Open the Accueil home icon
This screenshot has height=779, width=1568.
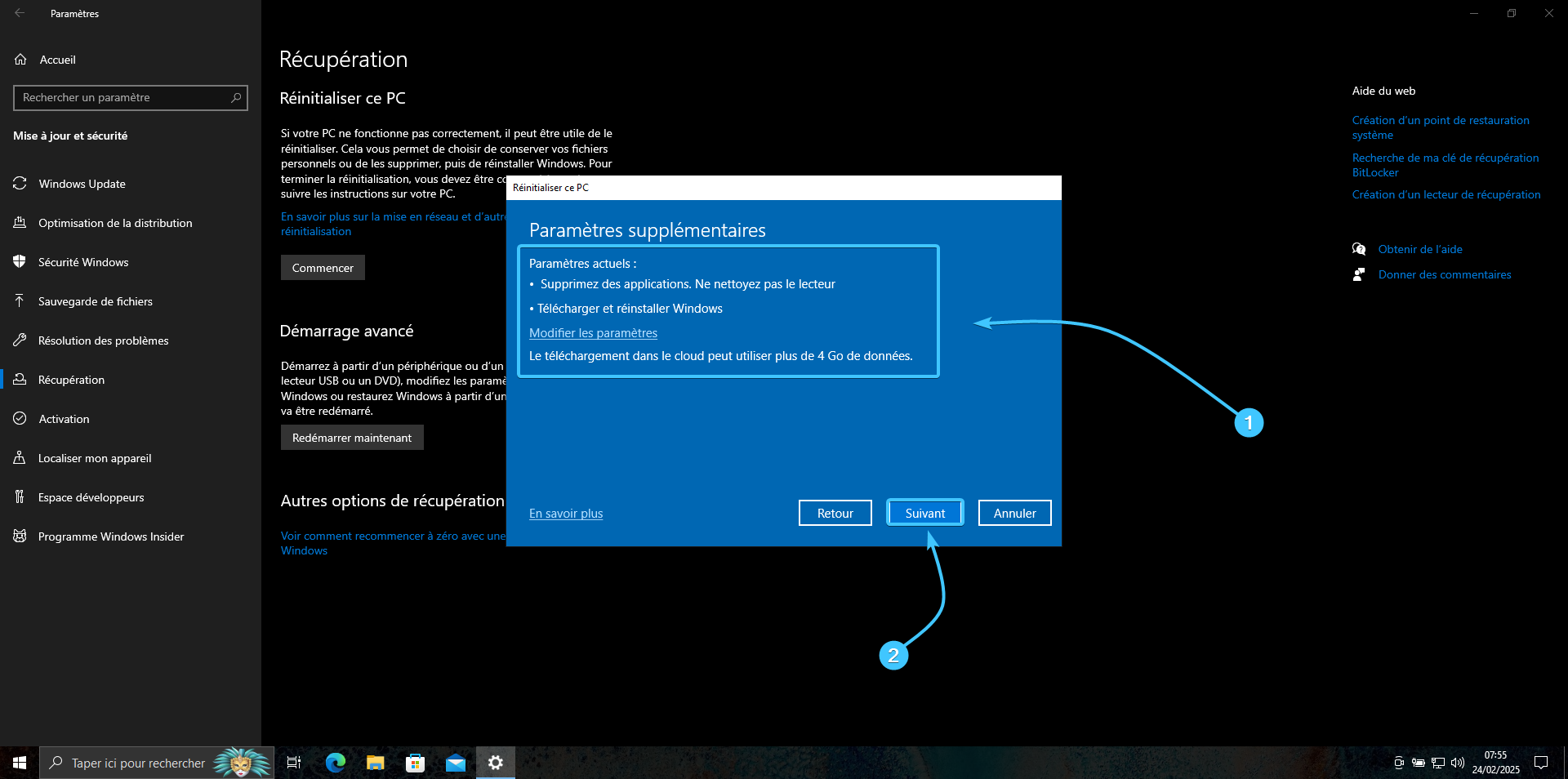(x=21, y=60)
